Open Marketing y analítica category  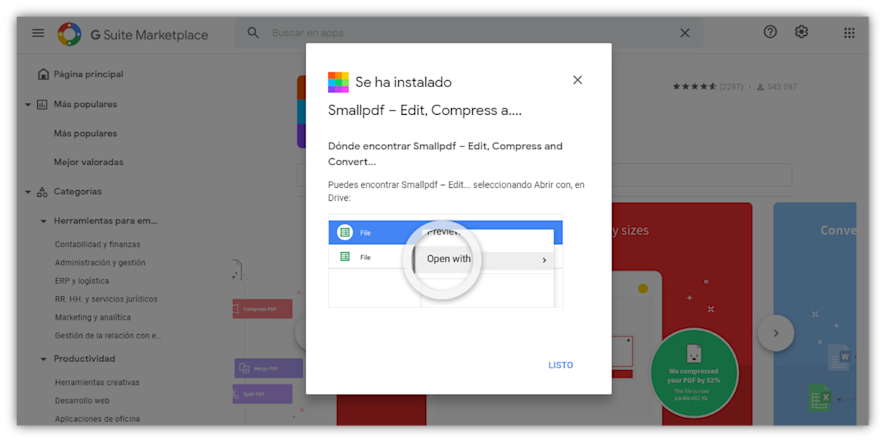click(x=93, y=317)
